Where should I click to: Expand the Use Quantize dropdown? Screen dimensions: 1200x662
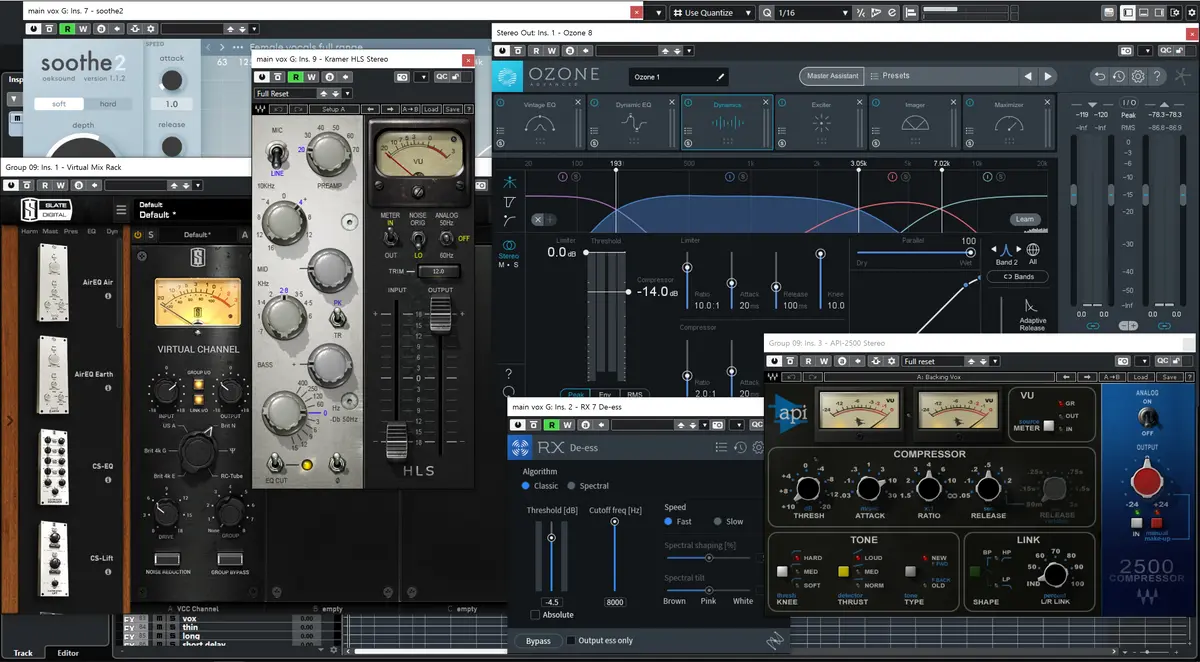pos(748,13)
